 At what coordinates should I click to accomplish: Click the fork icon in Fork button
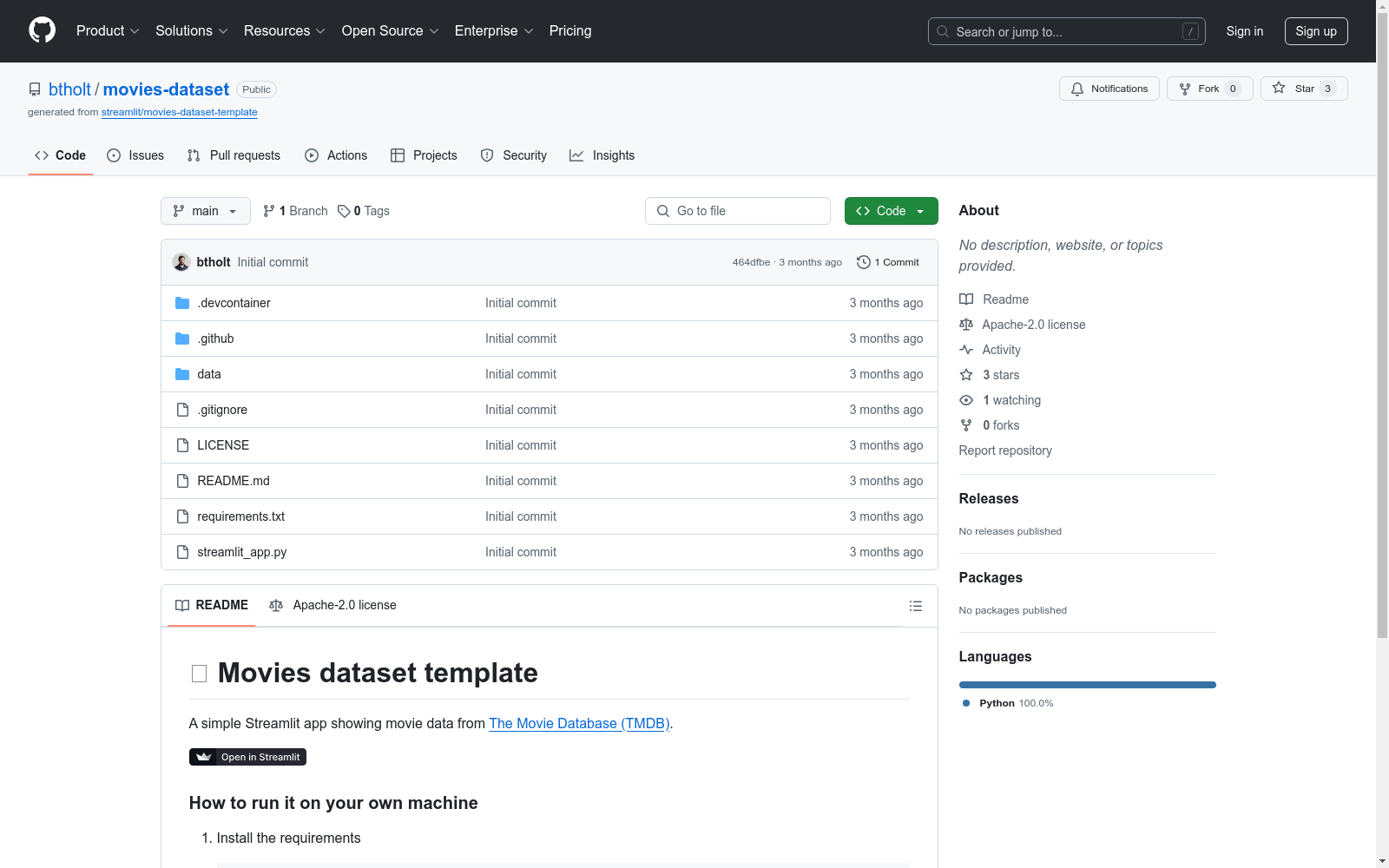(x=1185, y=89)
